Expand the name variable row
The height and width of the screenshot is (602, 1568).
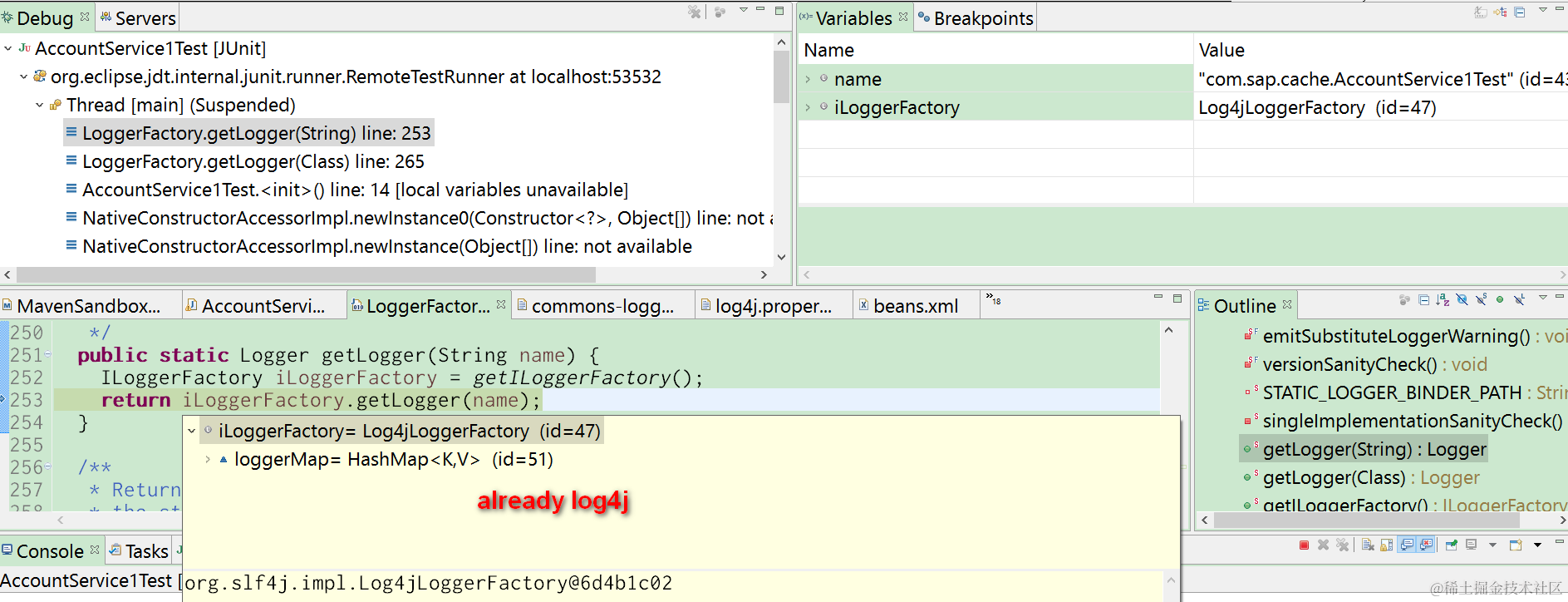click(808, 79)
